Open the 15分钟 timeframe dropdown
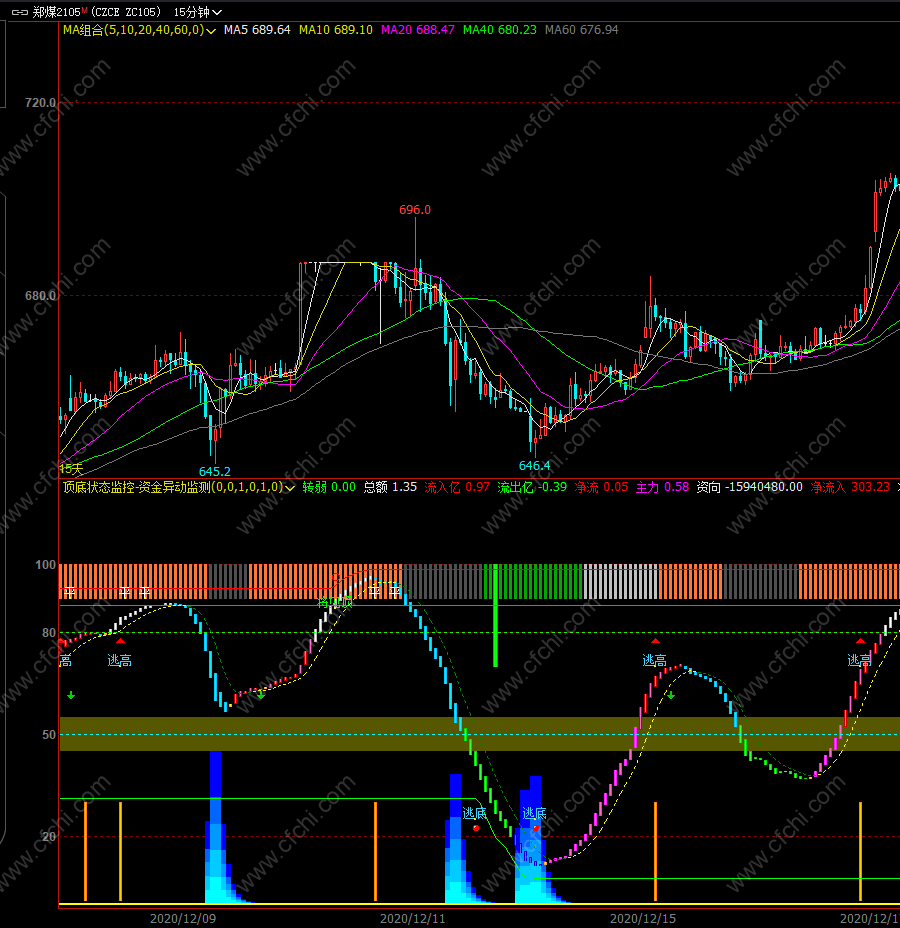Screen dimensions: 900x928 tap(198, 12)
